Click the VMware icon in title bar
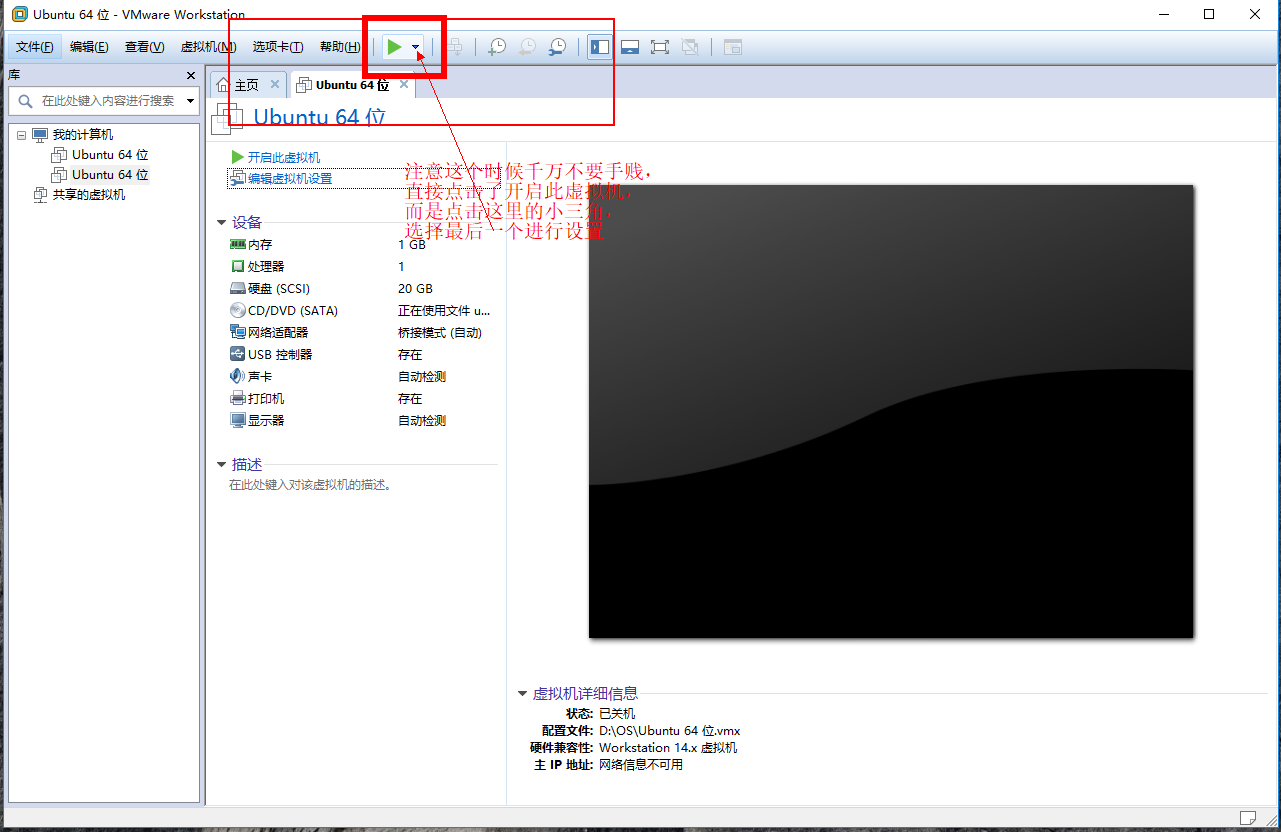 19,14
